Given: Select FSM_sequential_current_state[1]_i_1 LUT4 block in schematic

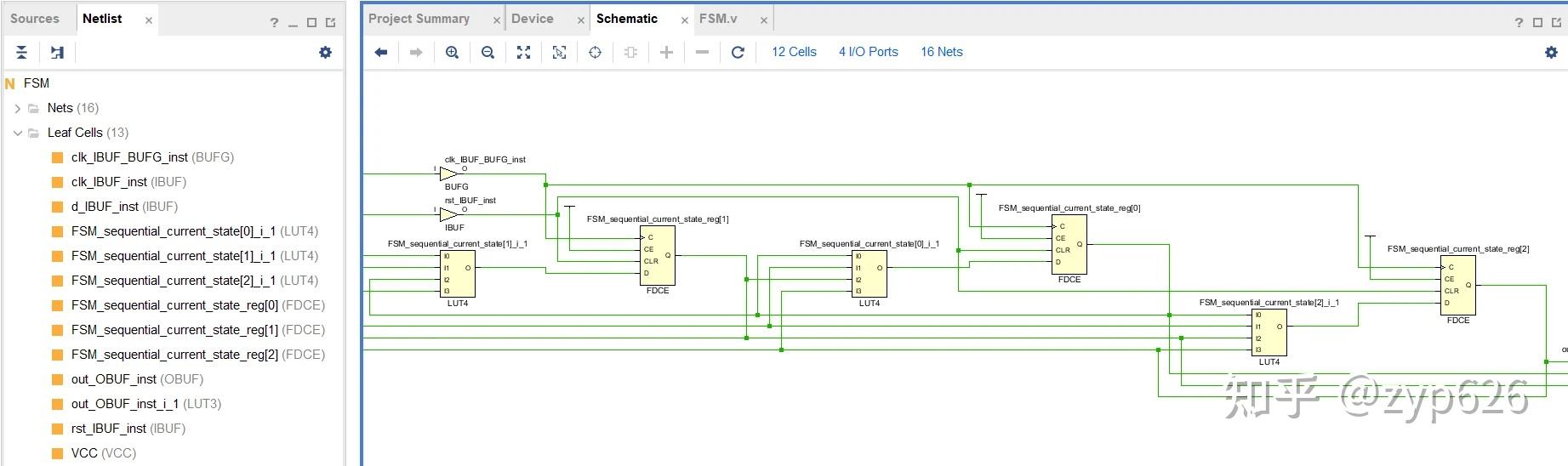Looking at the screenshot, I should pyautogui.click(x=458, y=274).
